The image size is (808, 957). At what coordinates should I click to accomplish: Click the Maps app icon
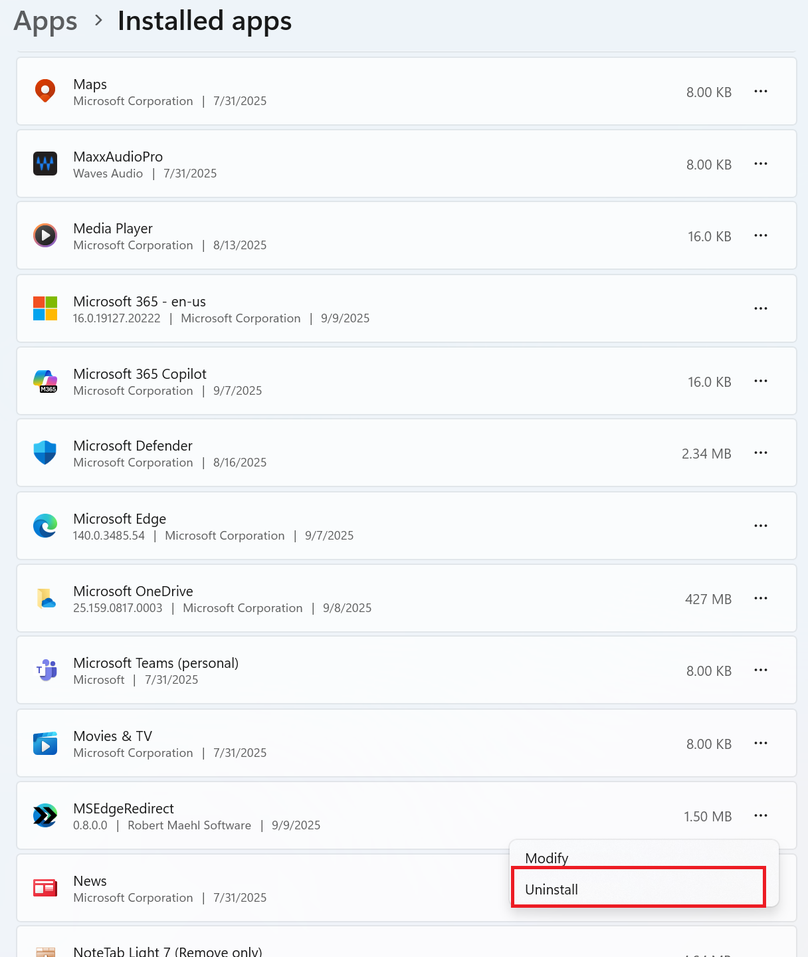click(45, 91)
